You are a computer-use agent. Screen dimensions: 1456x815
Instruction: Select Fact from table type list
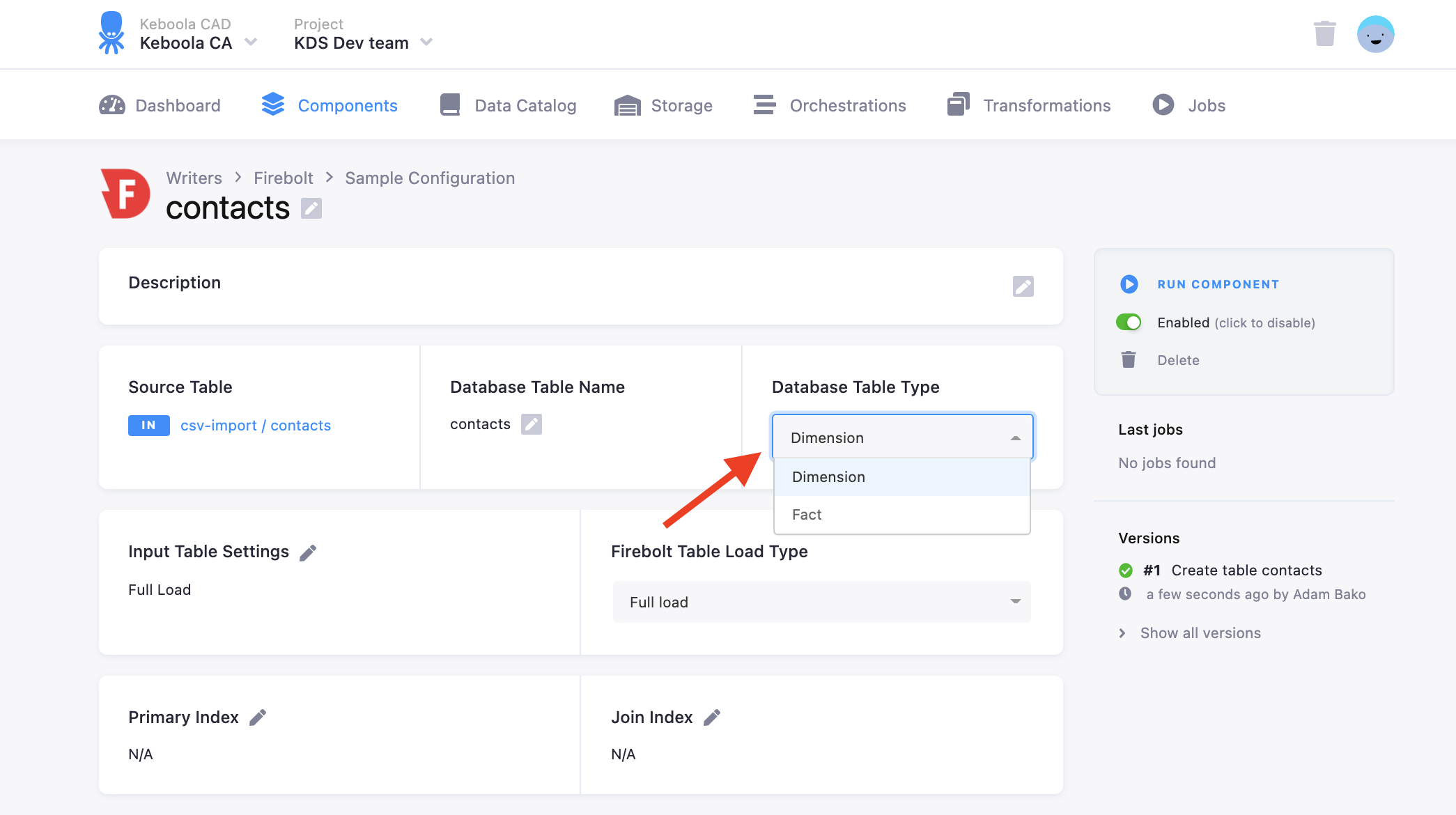[x=902, y=515]
